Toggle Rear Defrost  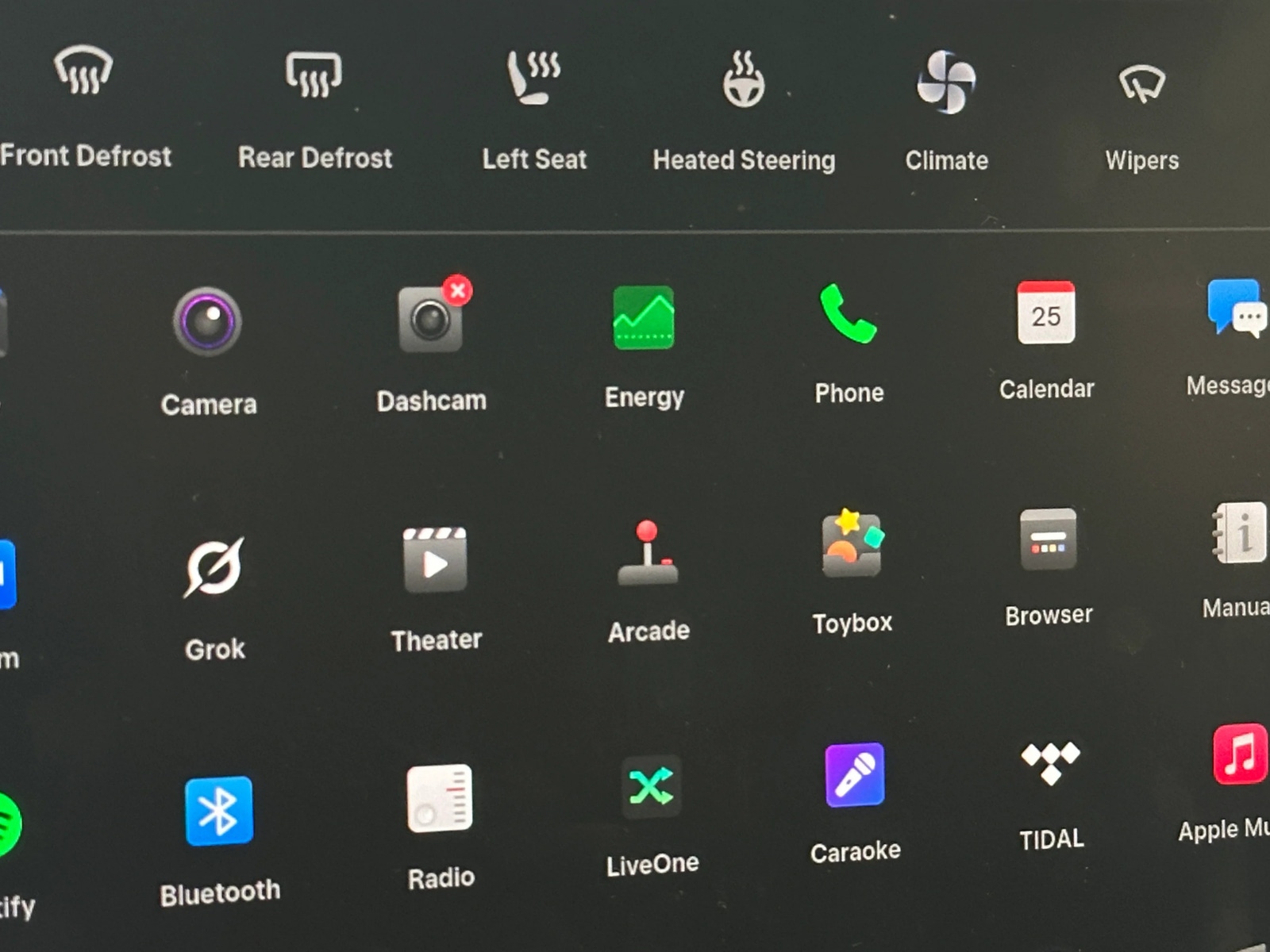(314, 75)
